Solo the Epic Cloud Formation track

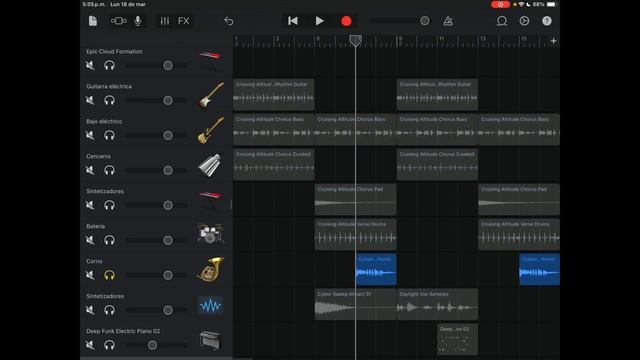tap(109, 65)
